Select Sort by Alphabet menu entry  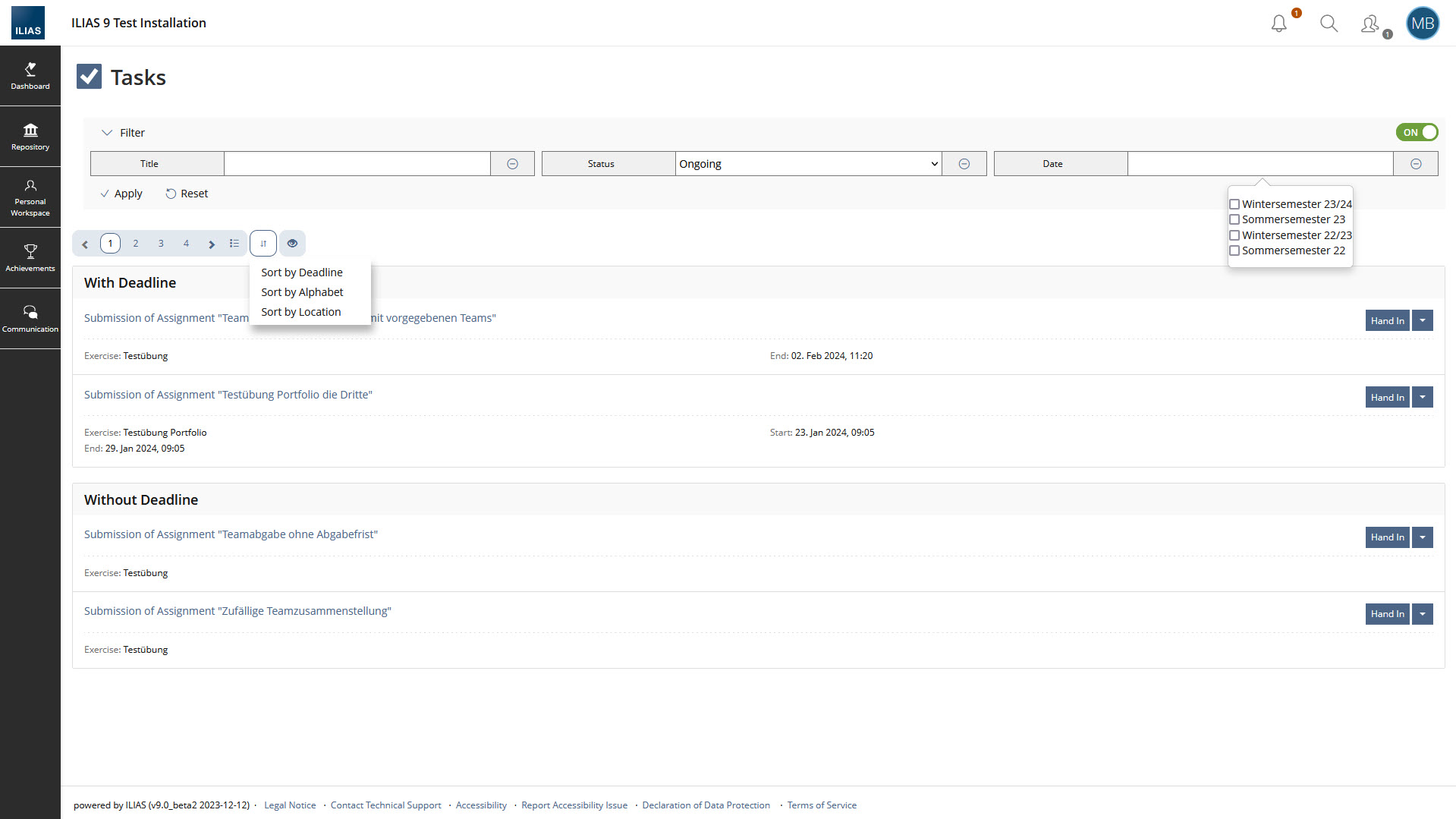pos(302,292)
